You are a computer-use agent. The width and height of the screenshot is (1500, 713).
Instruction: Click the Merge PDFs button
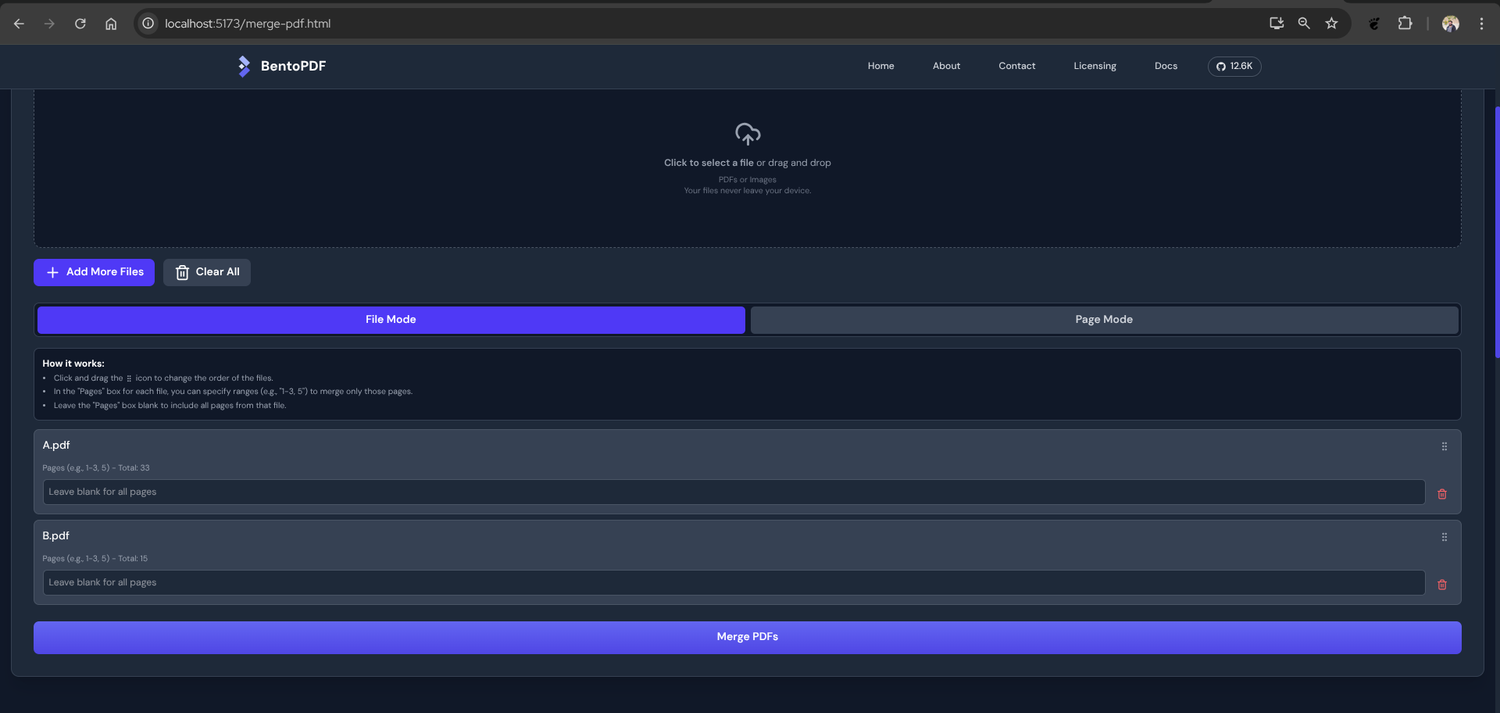pyautogui.click(x=747, y=637)
